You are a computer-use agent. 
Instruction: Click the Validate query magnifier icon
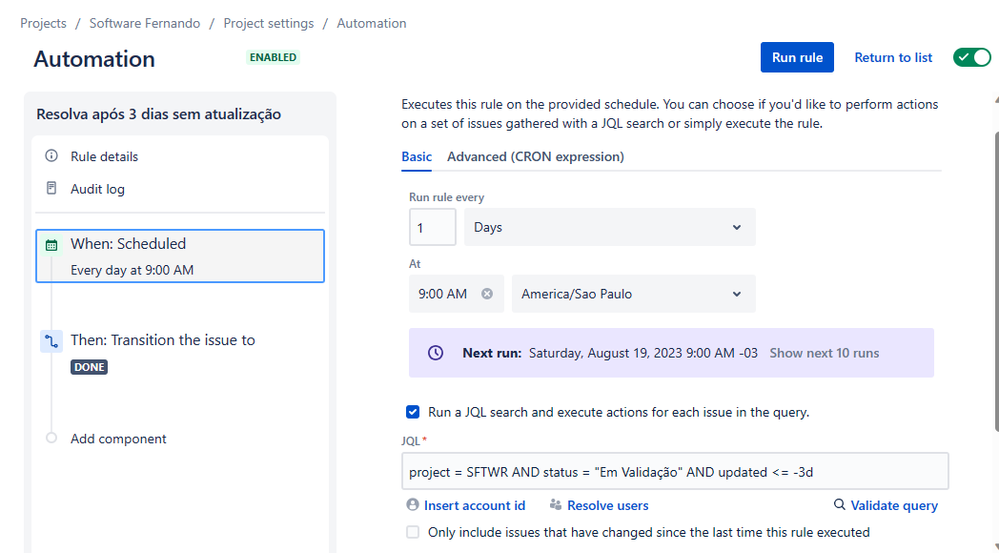tap(840, 505)
